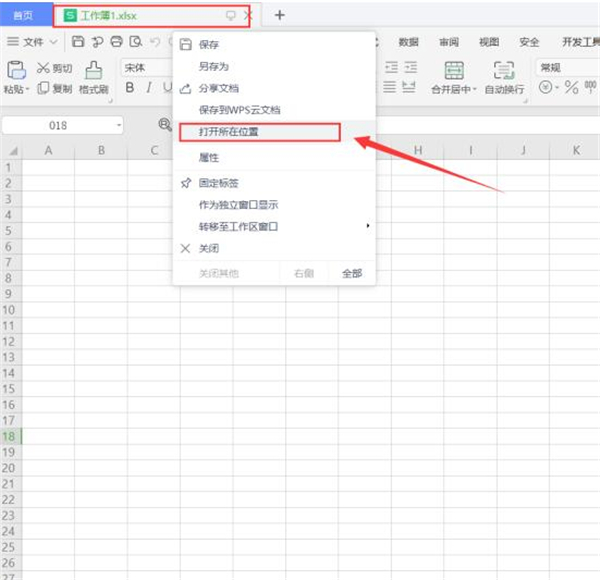Screen dimensions: 600x580
Task: Click the currency format icon
Action: point(545,87)
